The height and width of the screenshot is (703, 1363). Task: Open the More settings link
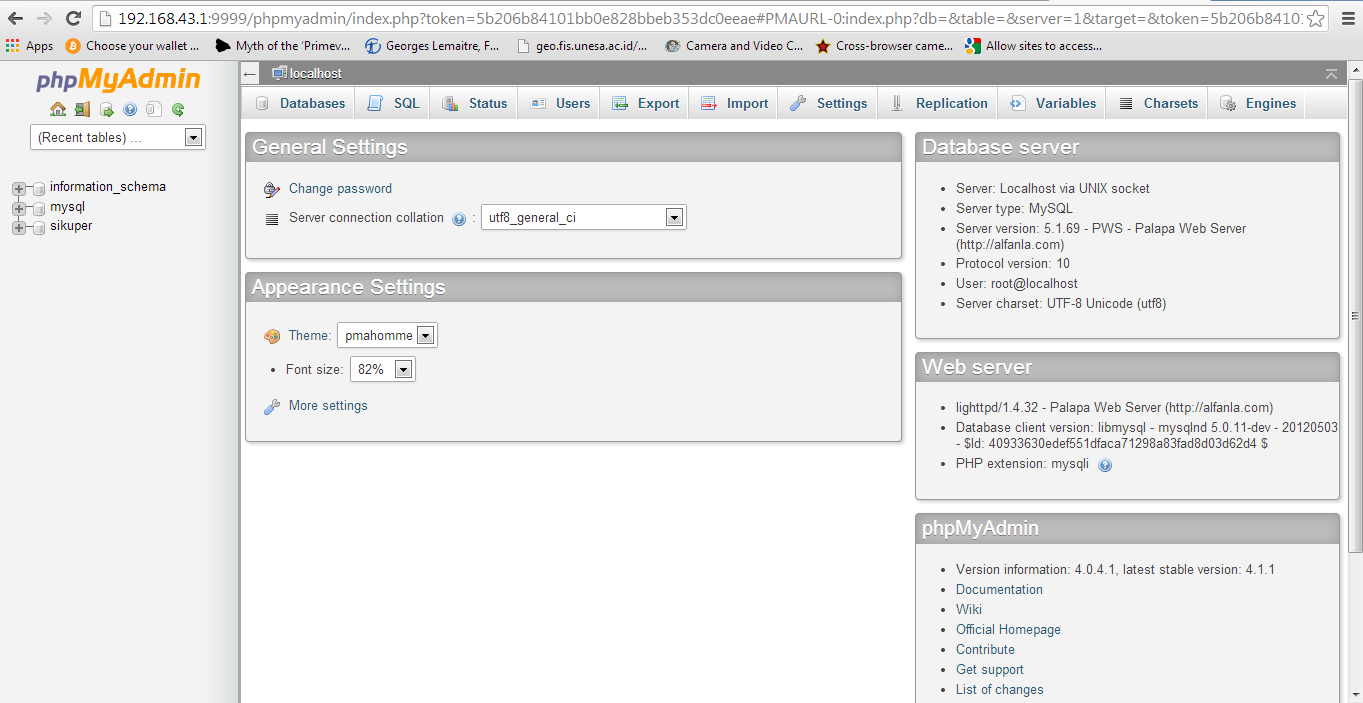click(328, 406)
